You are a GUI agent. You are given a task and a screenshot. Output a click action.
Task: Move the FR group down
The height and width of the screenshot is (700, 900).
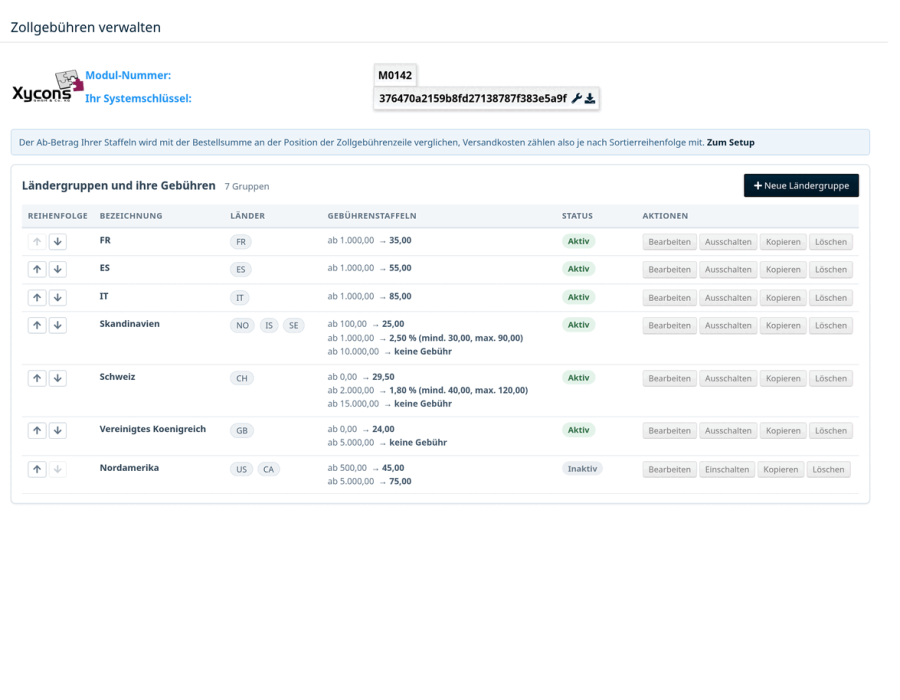tap(57, 242)
